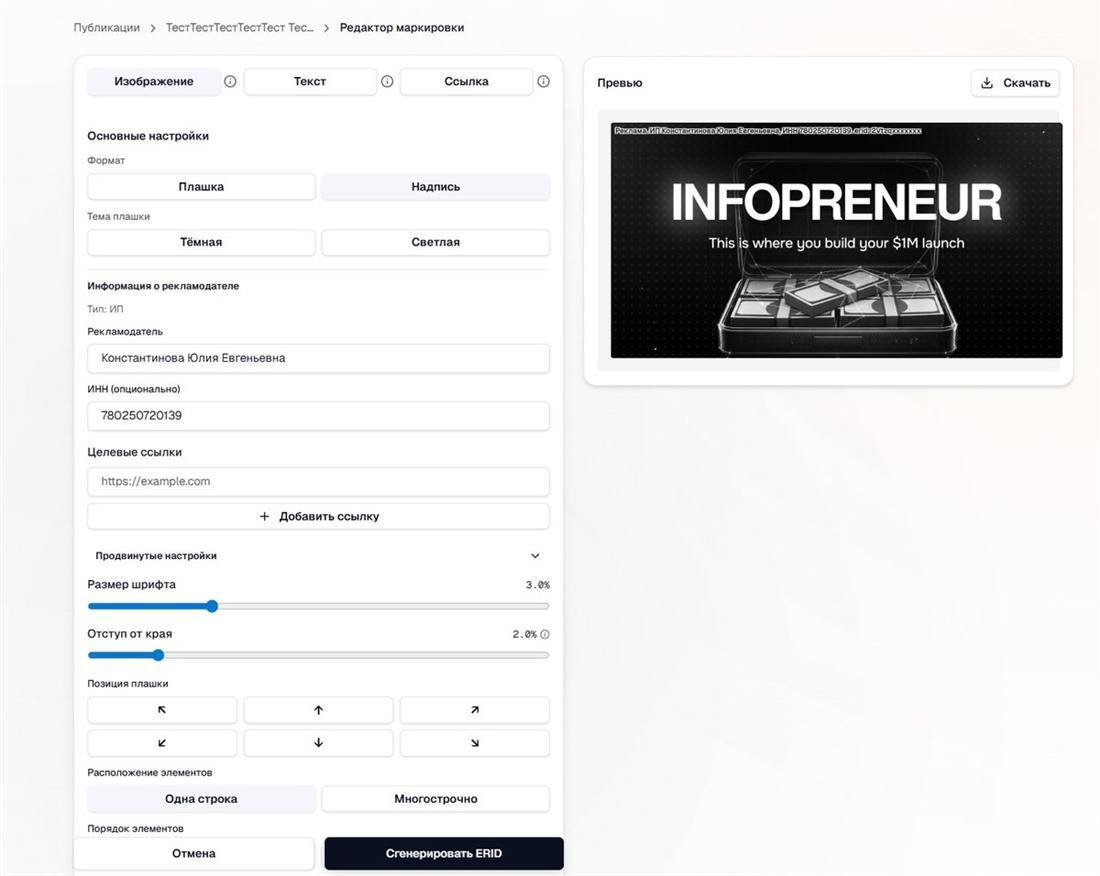
Task: Click info icon beside Отступ от края value
Action: click(545, 634)
